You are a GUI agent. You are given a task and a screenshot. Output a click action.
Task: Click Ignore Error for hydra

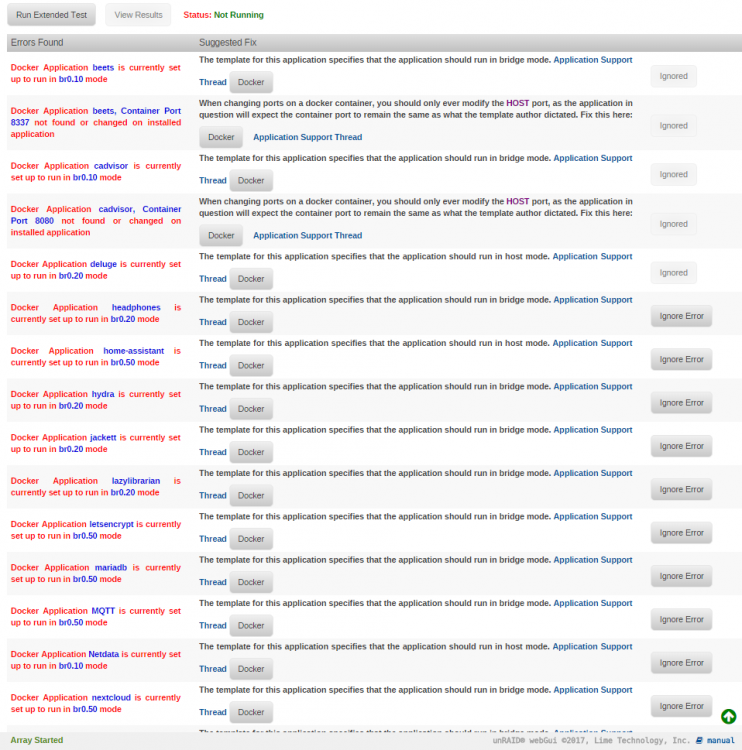pyautogui.click(x=681, y=403)
